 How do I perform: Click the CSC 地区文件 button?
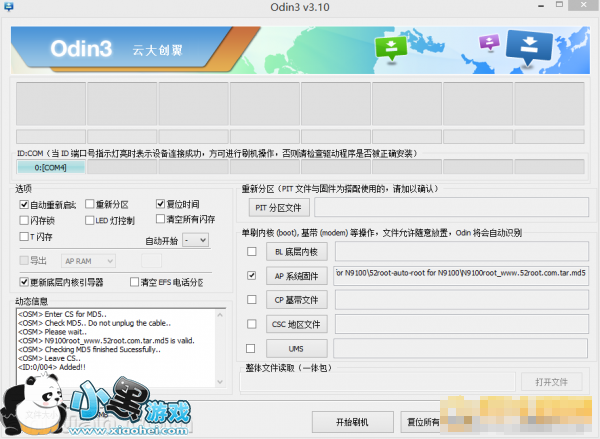tap(297, 325)
